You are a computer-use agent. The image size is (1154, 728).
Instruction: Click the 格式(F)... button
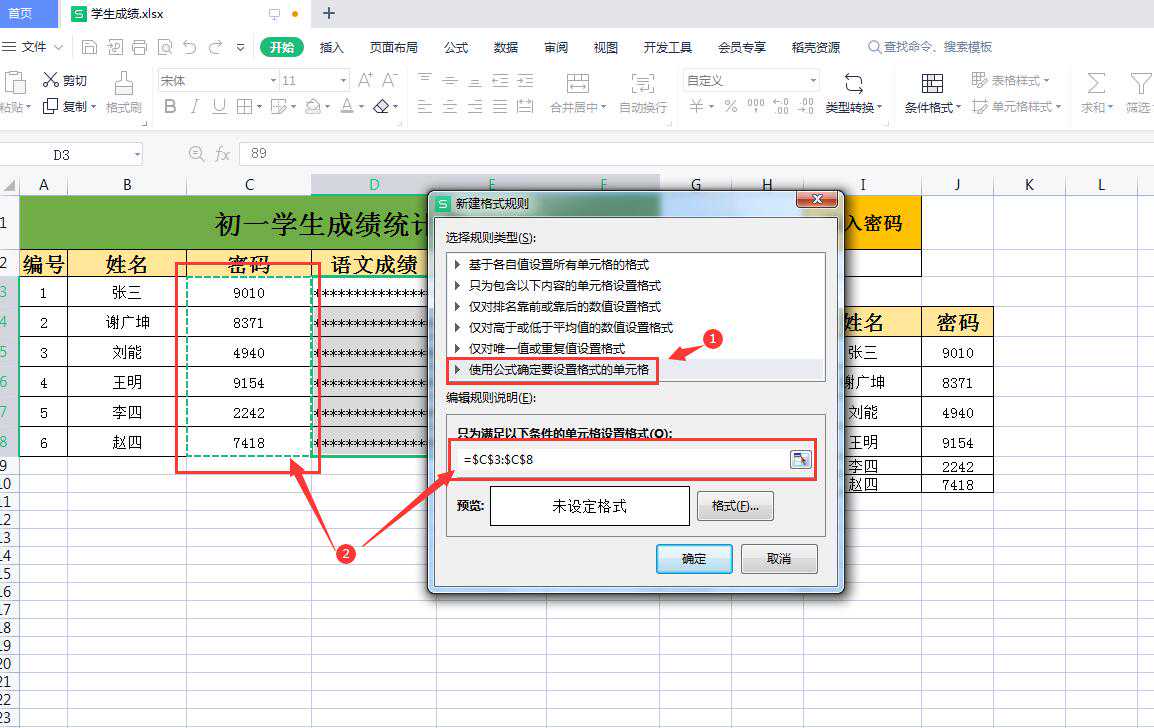735,506
